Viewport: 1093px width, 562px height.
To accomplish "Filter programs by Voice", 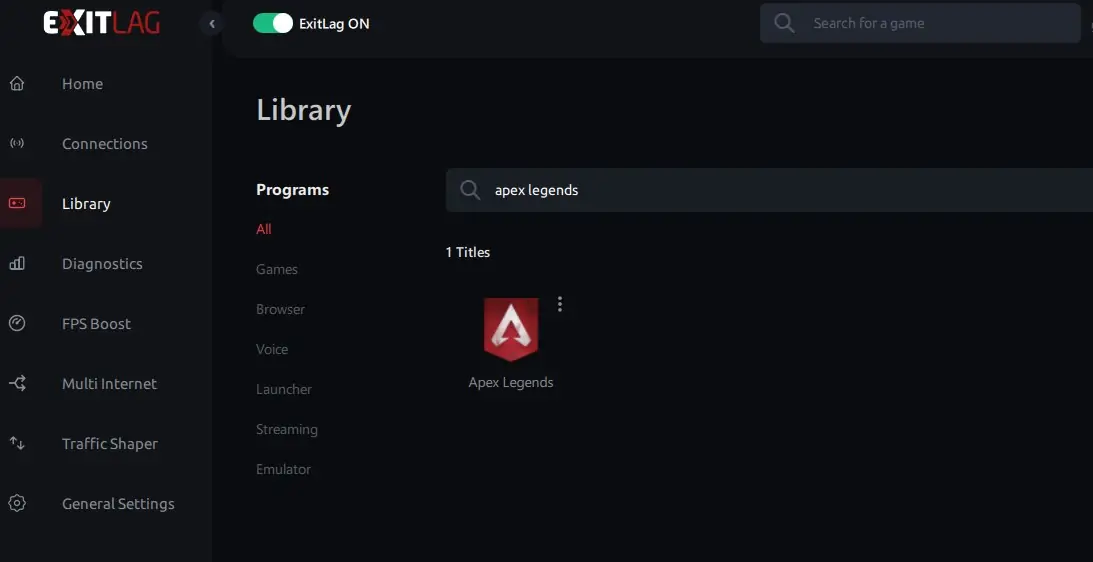I will [x=272, y=349].
